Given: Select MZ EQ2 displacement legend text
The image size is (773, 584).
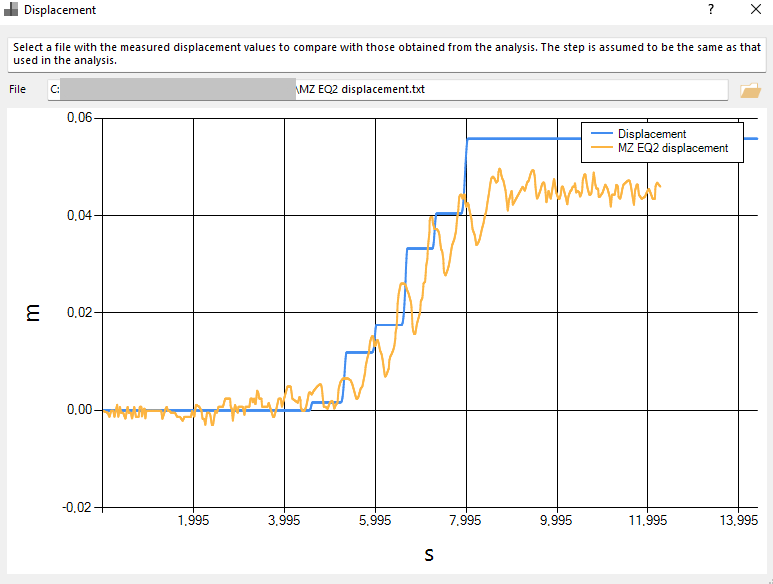Looking at the screenshot, I should [x=673, y=148].
